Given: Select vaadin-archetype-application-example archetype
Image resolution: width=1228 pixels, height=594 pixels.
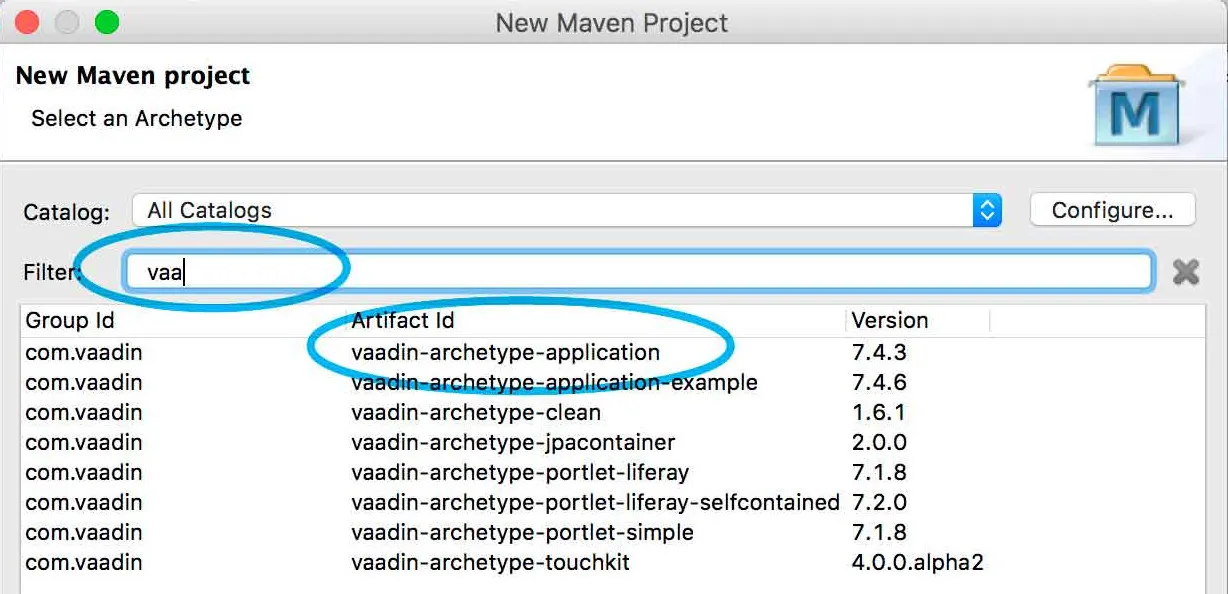Looking at the screenshot, I should [554, 382].
